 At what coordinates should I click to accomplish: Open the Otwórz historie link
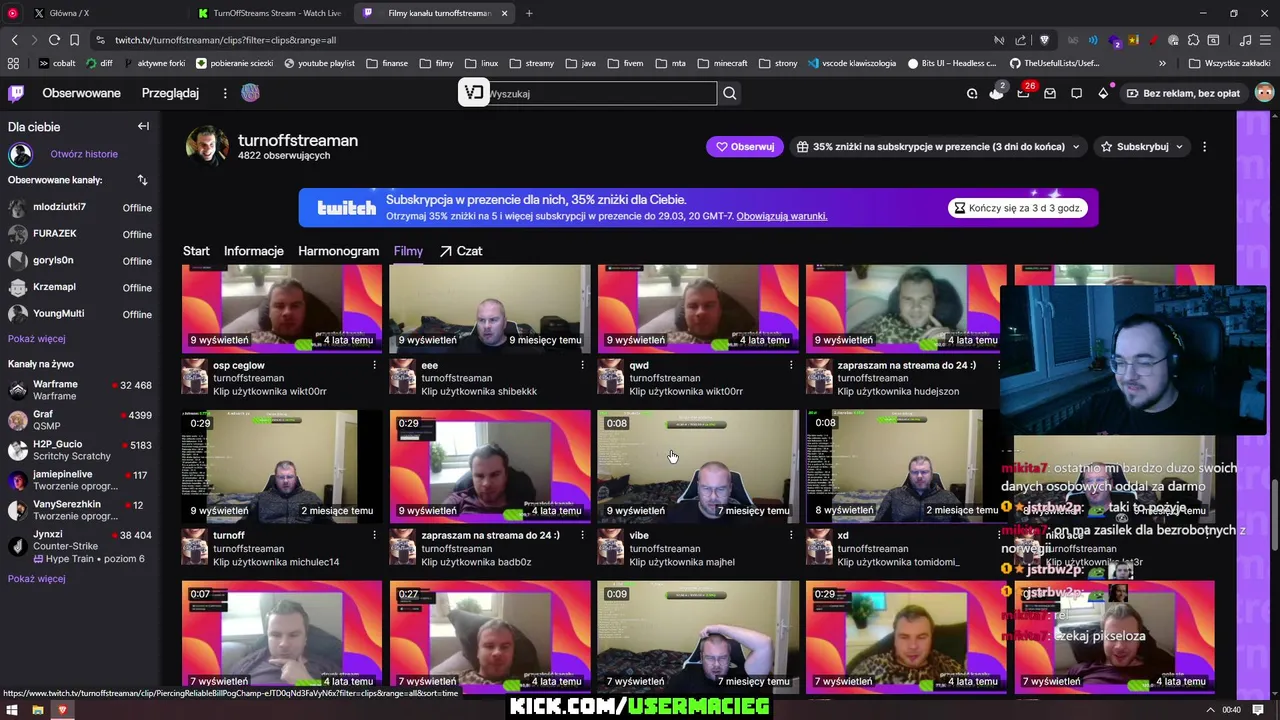pos(84,154)
